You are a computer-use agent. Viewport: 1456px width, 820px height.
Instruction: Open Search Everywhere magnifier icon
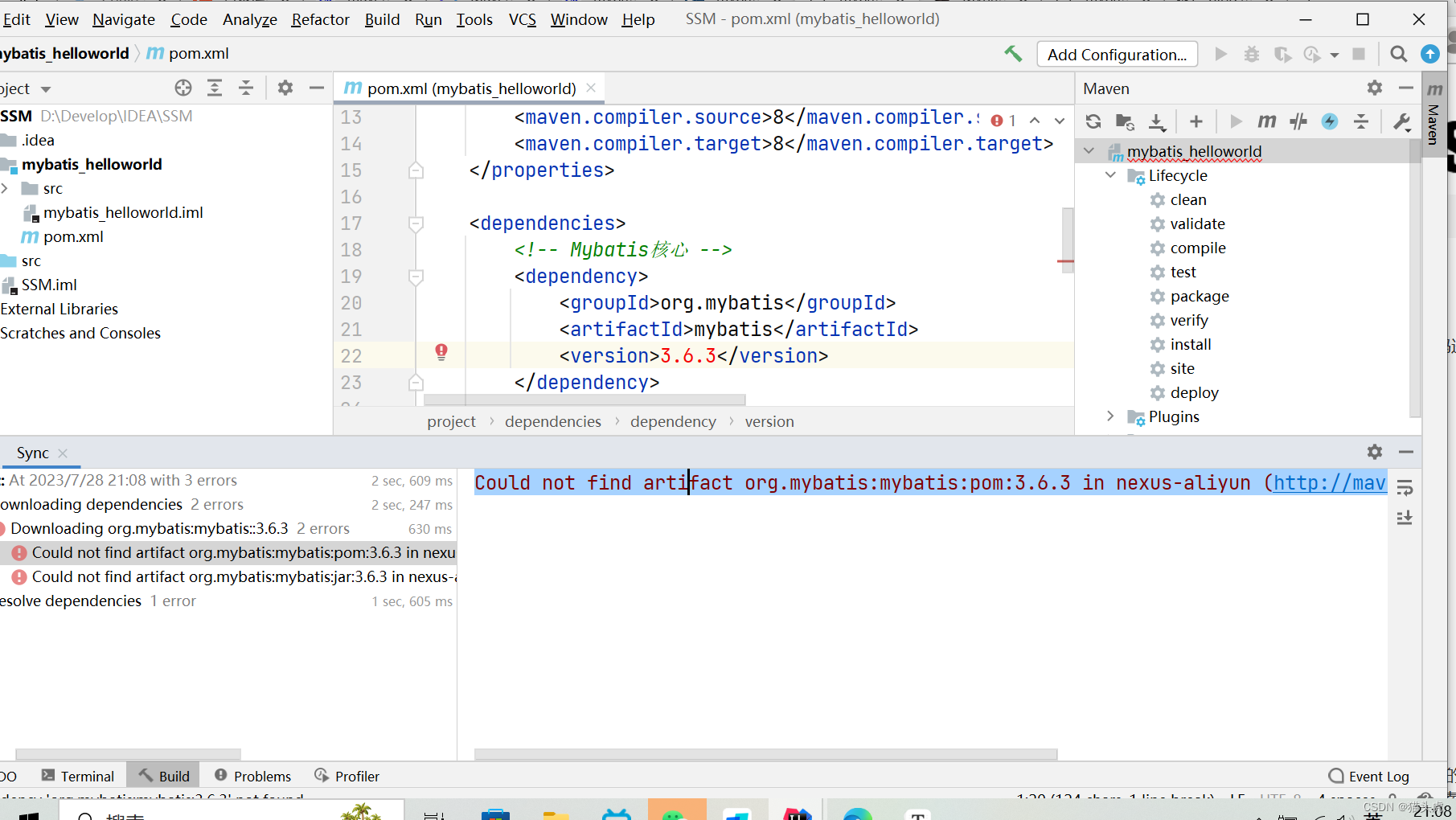[1399, 54]
